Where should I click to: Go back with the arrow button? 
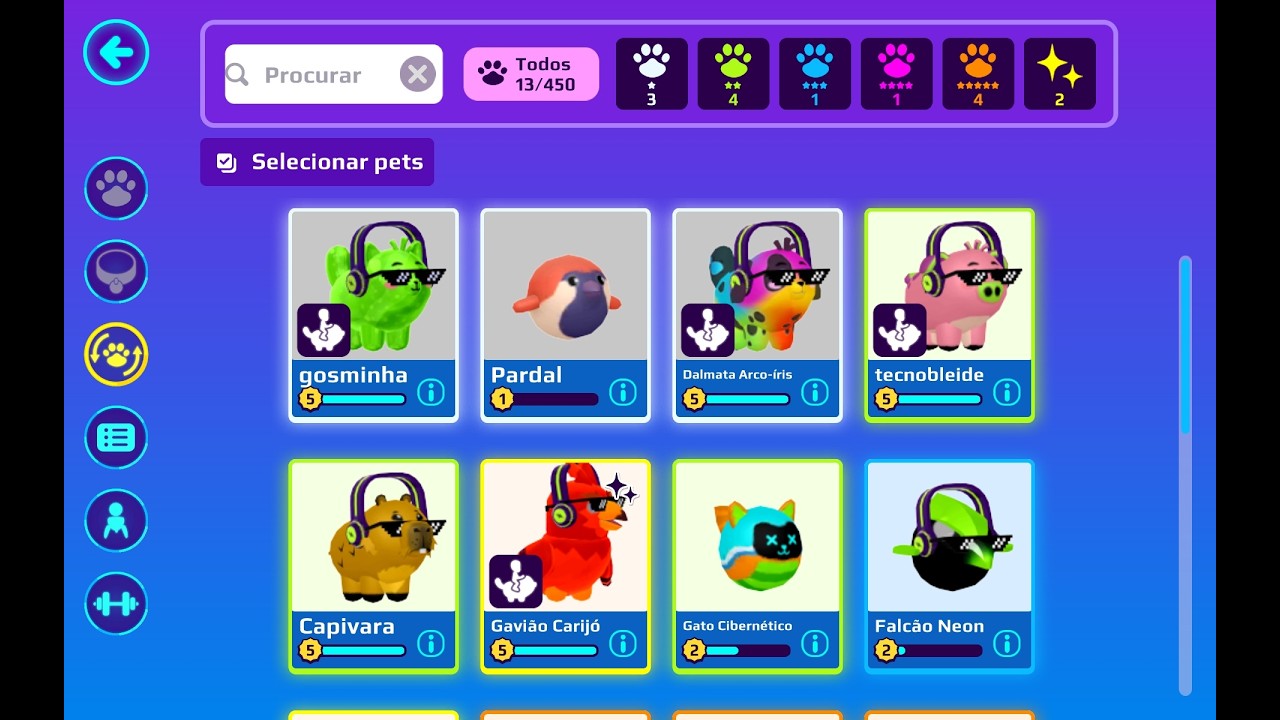pos(116,53)
